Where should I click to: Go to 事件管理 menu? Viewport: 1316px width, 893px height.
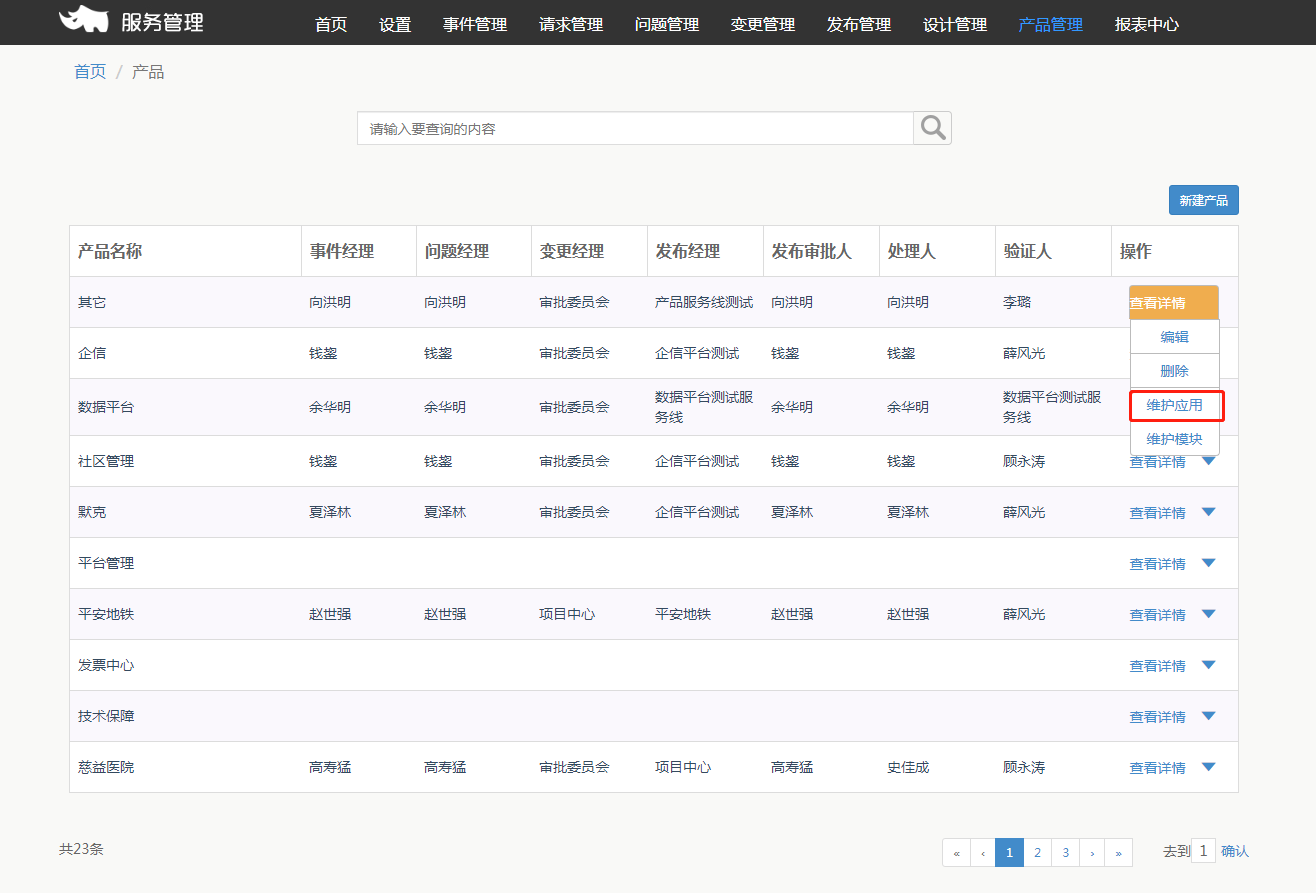tap(475, 24)
